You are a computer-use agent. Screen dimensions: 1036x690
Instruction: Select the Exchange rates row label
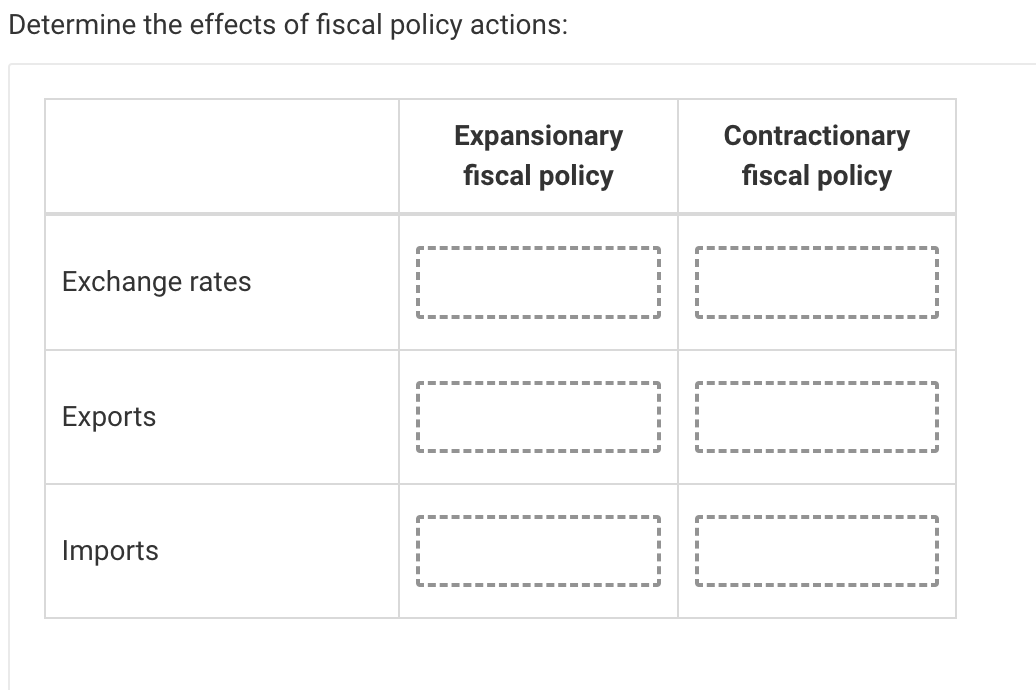coord(156,282)
